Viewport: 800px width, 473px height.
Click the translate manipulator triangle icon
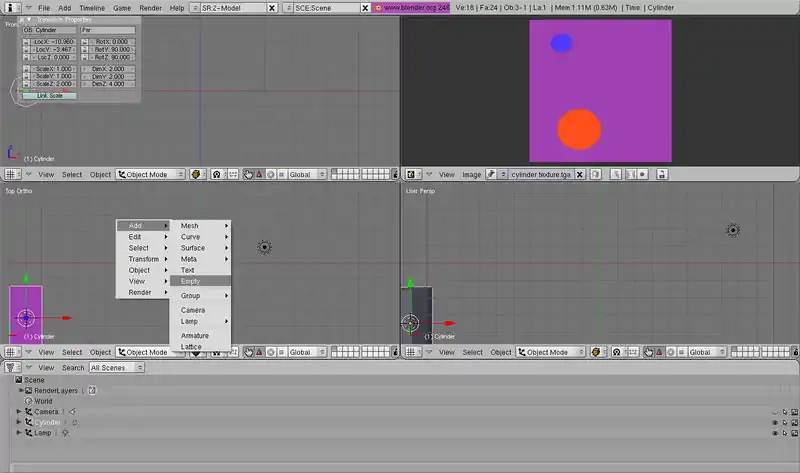[x=260, y=174]
